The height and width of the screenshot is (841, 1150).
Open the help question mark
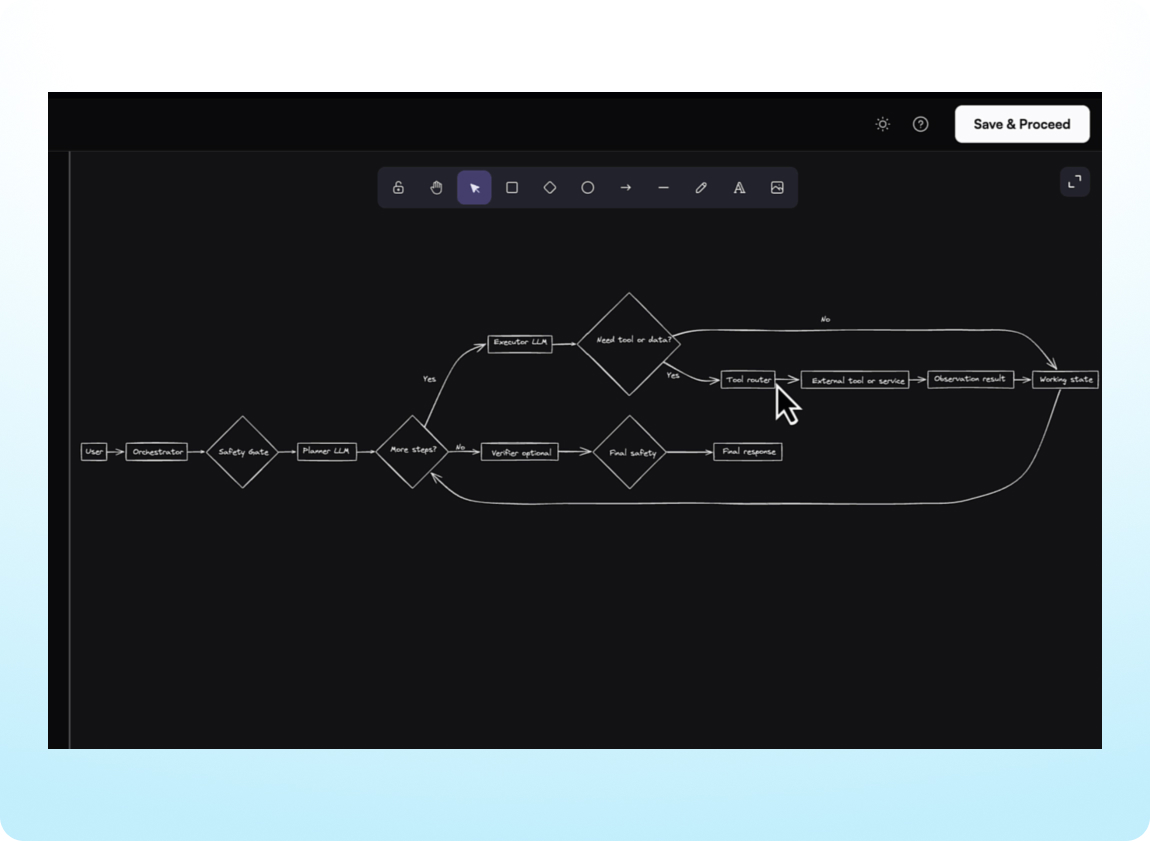pyautogui.click(x=920, y=124)
